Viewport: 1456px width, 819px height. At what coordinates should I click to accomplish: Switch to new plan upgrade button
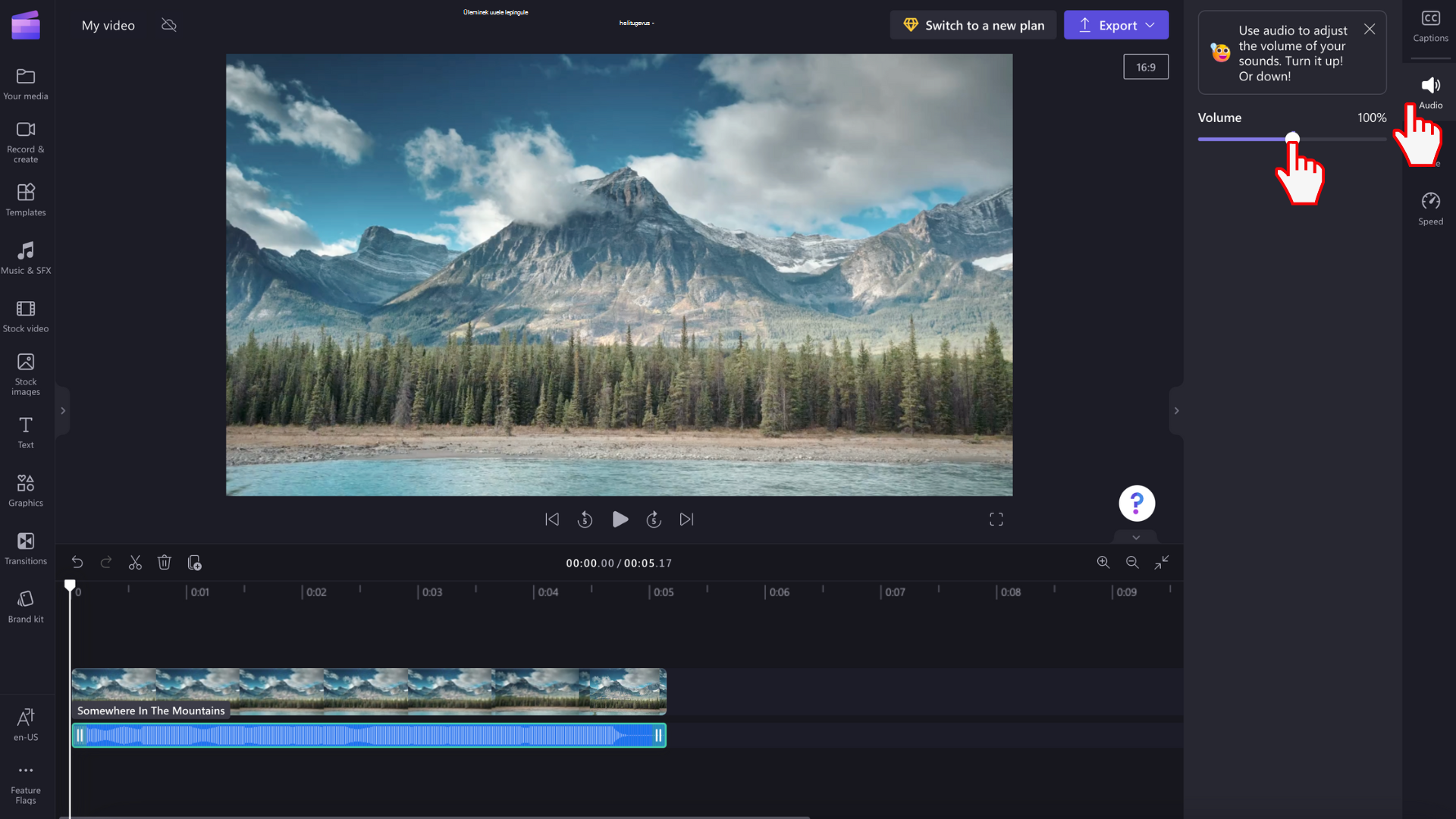click(974, 25)
